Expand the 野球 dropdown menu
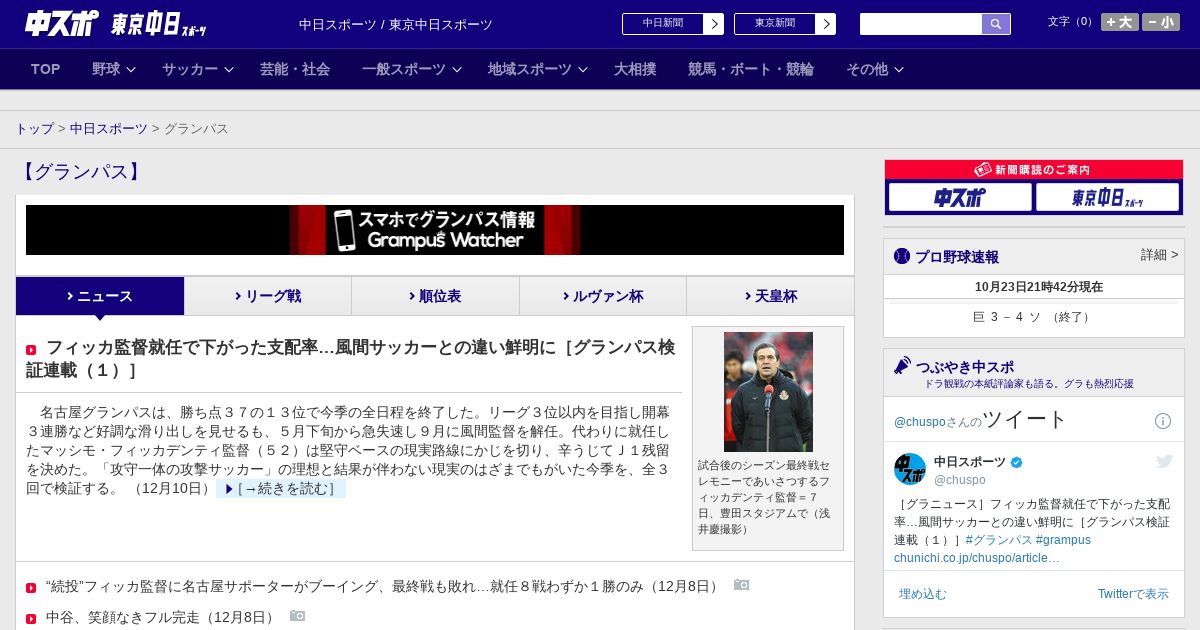Screen dimensions: 1200x630 click(115, 69)
